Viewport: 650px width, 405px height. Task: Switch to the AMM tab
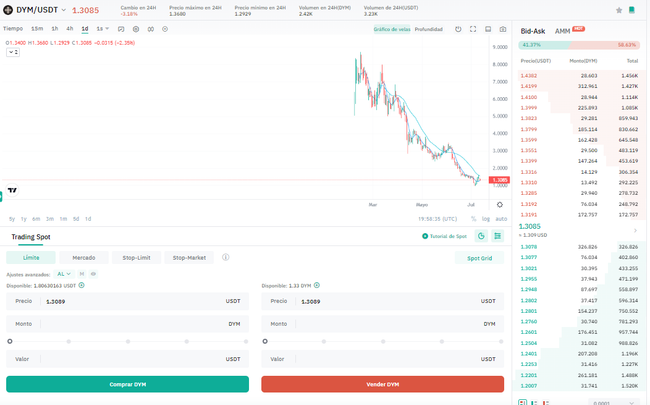563,31
